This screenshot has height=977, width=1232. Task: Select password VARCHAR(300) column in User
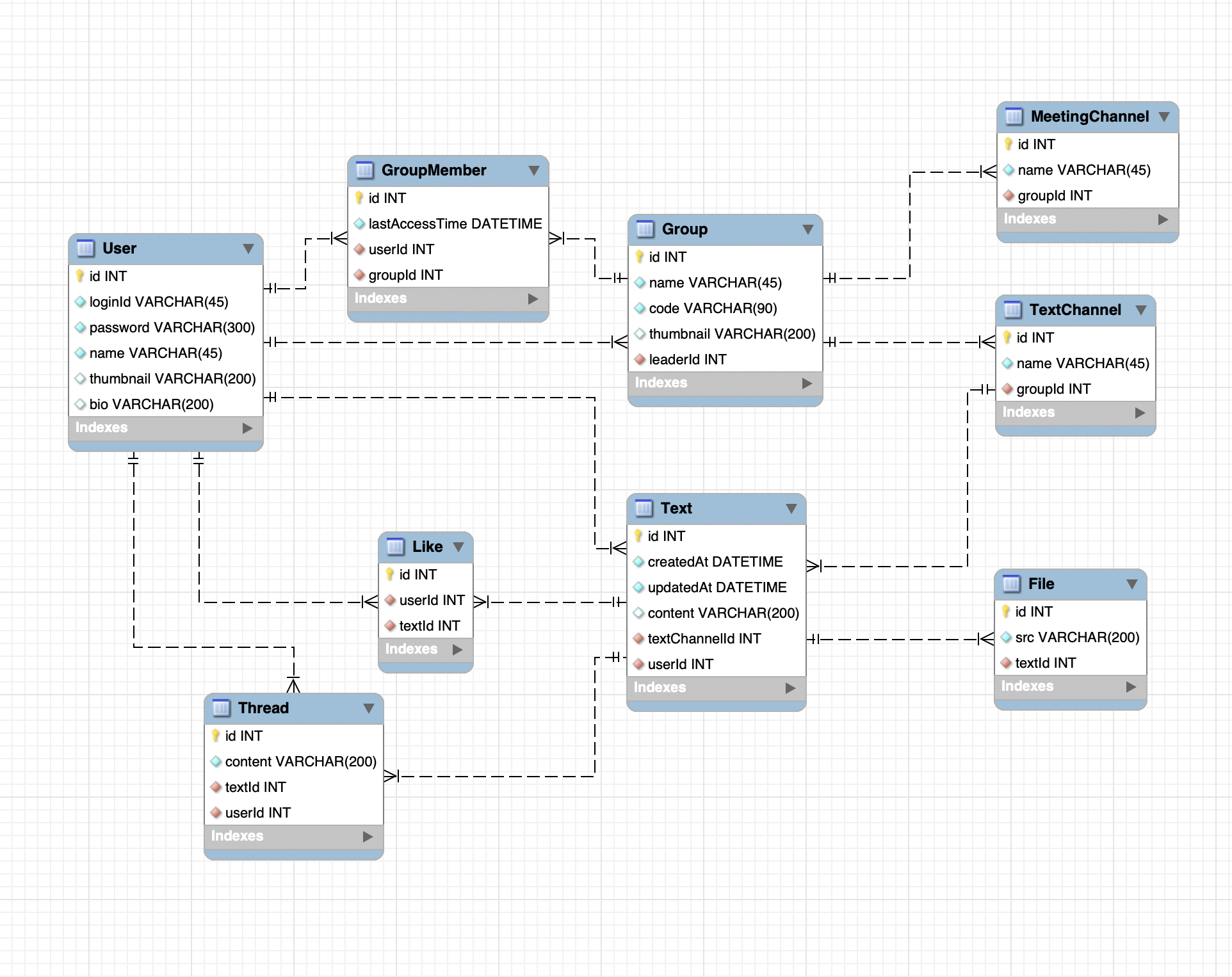click(x=172, y=327)
